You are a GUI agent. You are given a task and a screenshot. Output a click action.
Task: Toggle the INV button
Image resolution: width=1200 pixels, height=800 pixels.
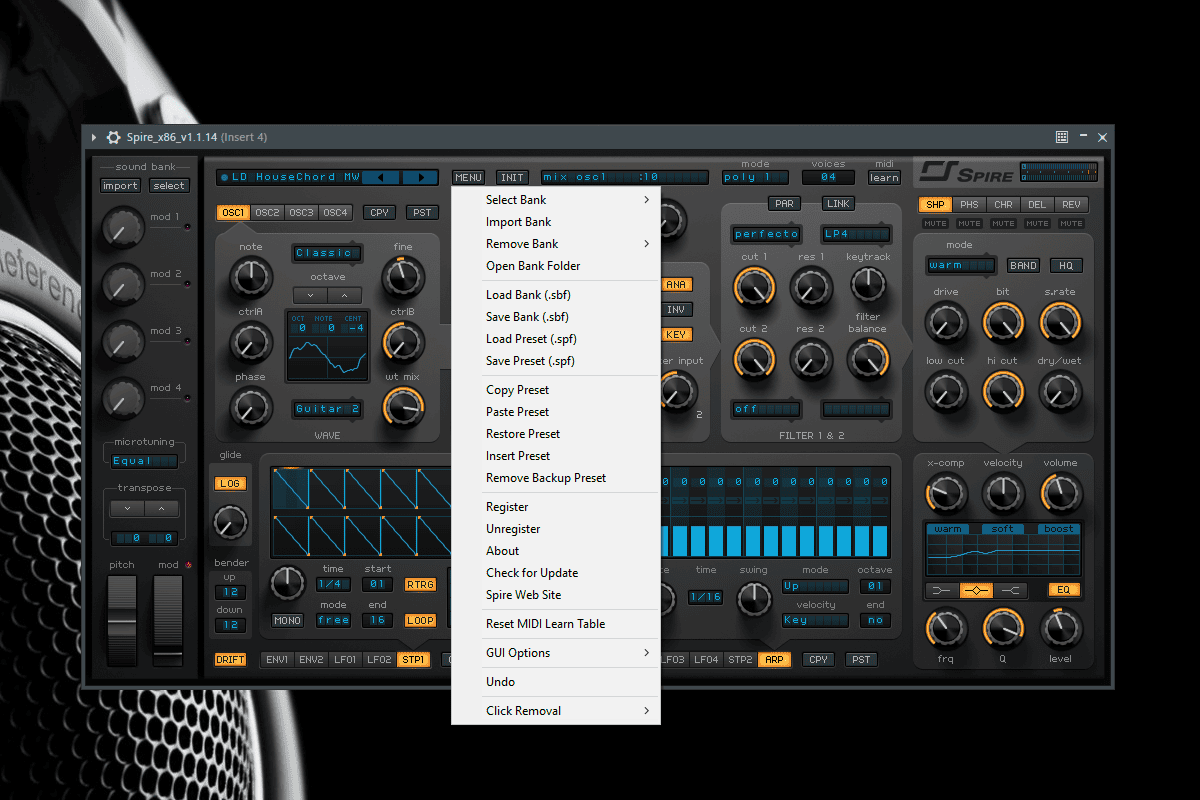click(x=677, y=310)
